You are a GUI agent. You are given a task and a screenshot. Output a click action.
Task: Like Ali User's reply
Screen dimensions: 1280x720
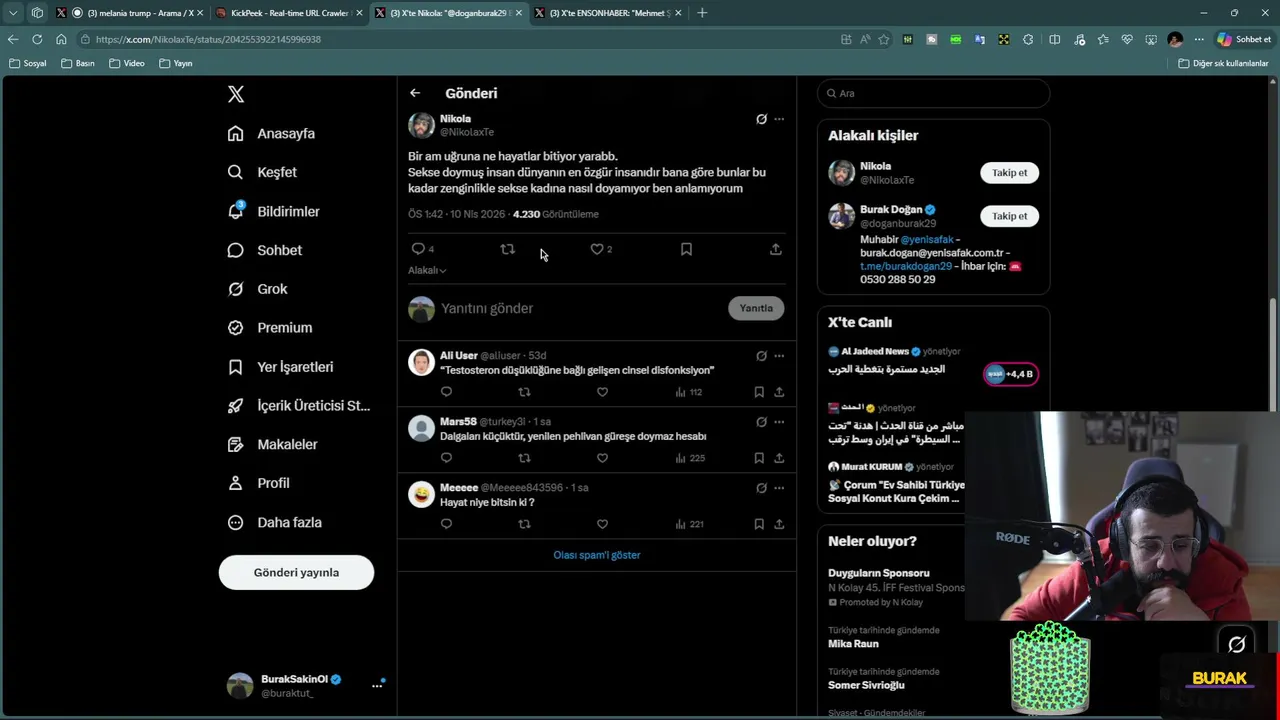[602, 392]
